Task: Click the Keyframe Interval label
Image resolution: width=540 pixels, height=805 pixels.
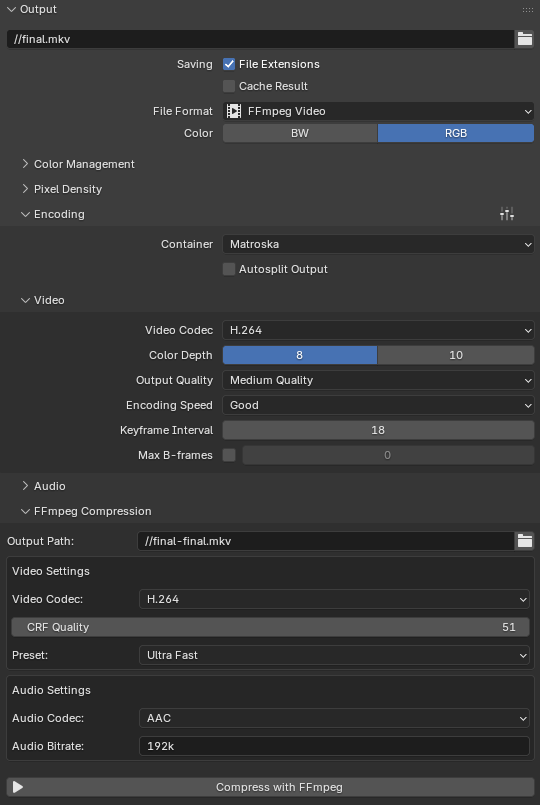Action: coord(166,430)
